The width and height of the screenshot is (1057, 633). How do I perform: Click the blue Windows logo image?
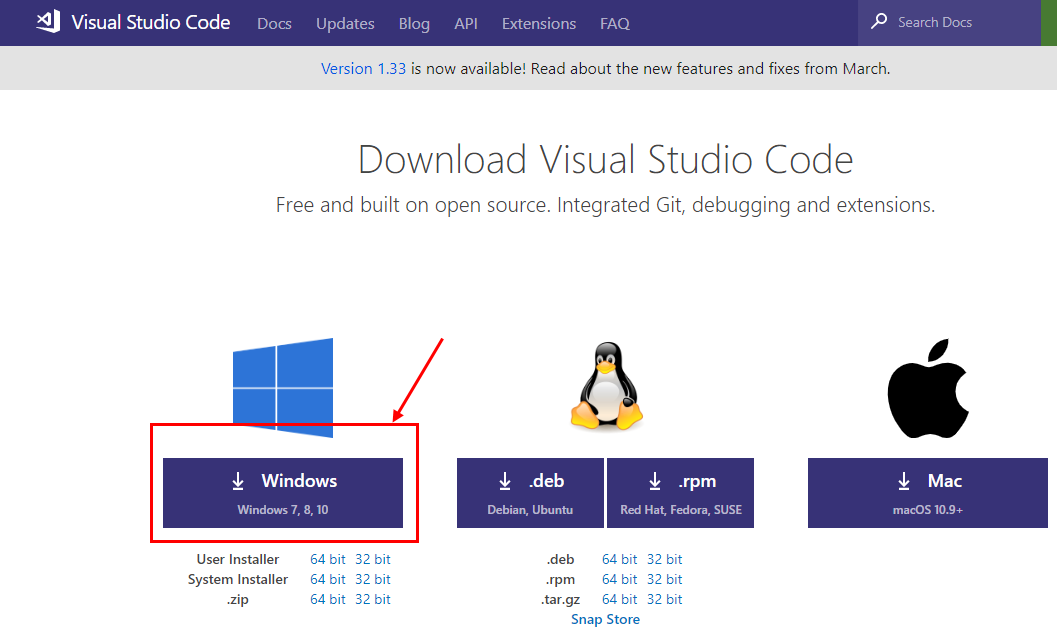(283, 388)
